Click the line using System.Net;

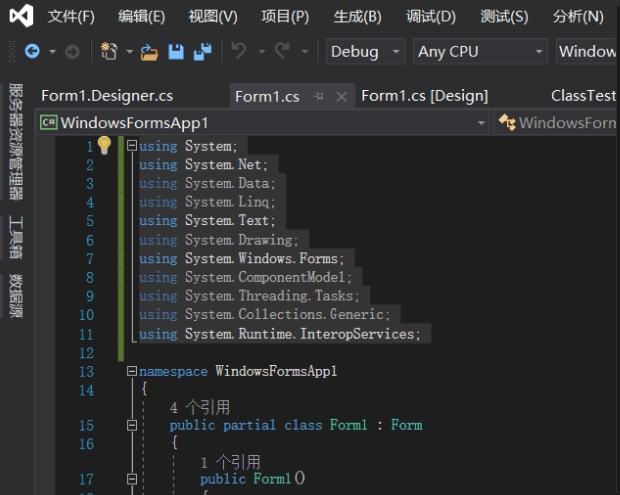[x=203, y=164]
